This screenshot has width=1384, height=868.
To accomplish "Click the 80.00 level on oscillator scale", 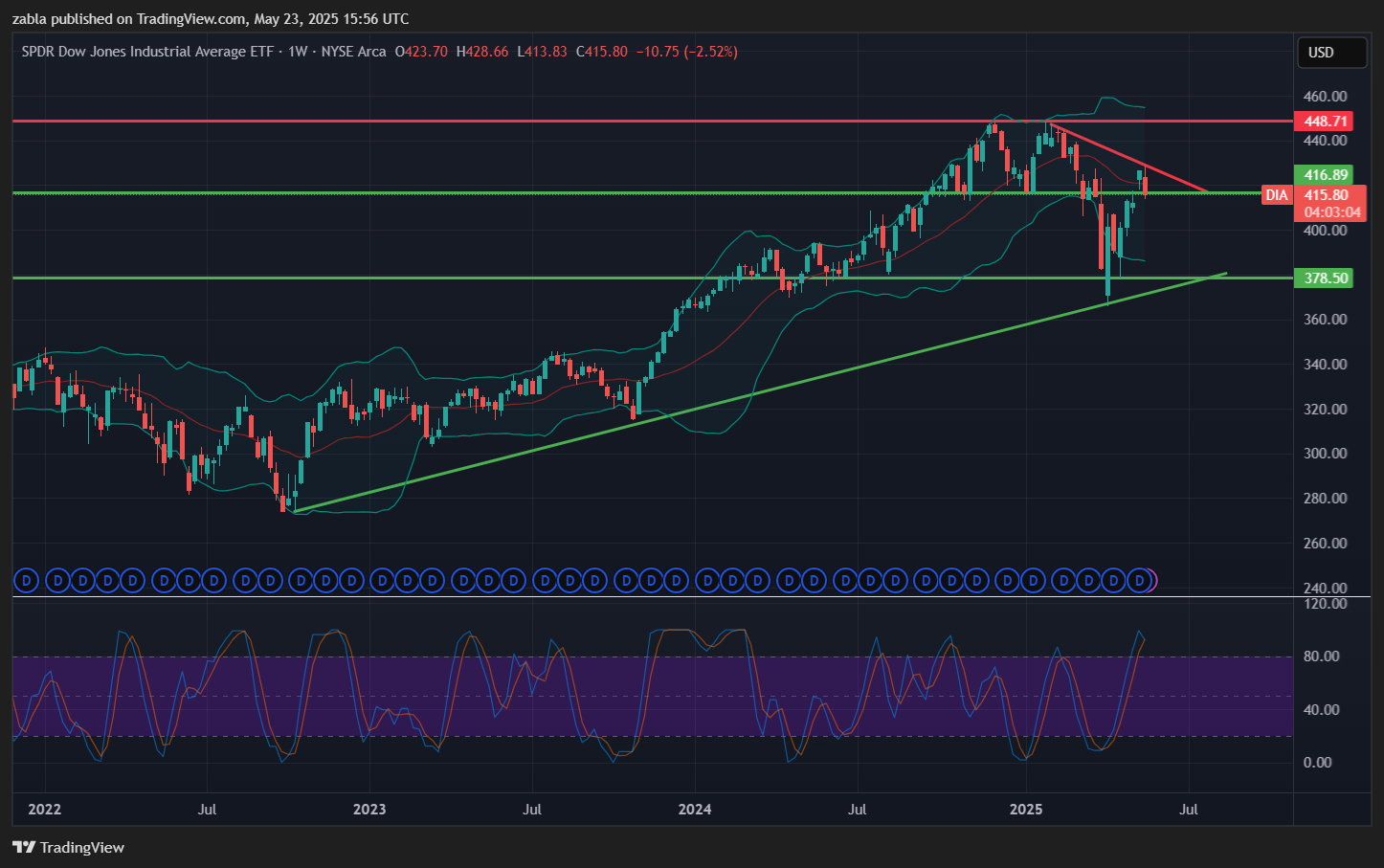I will coord(1321,657).
